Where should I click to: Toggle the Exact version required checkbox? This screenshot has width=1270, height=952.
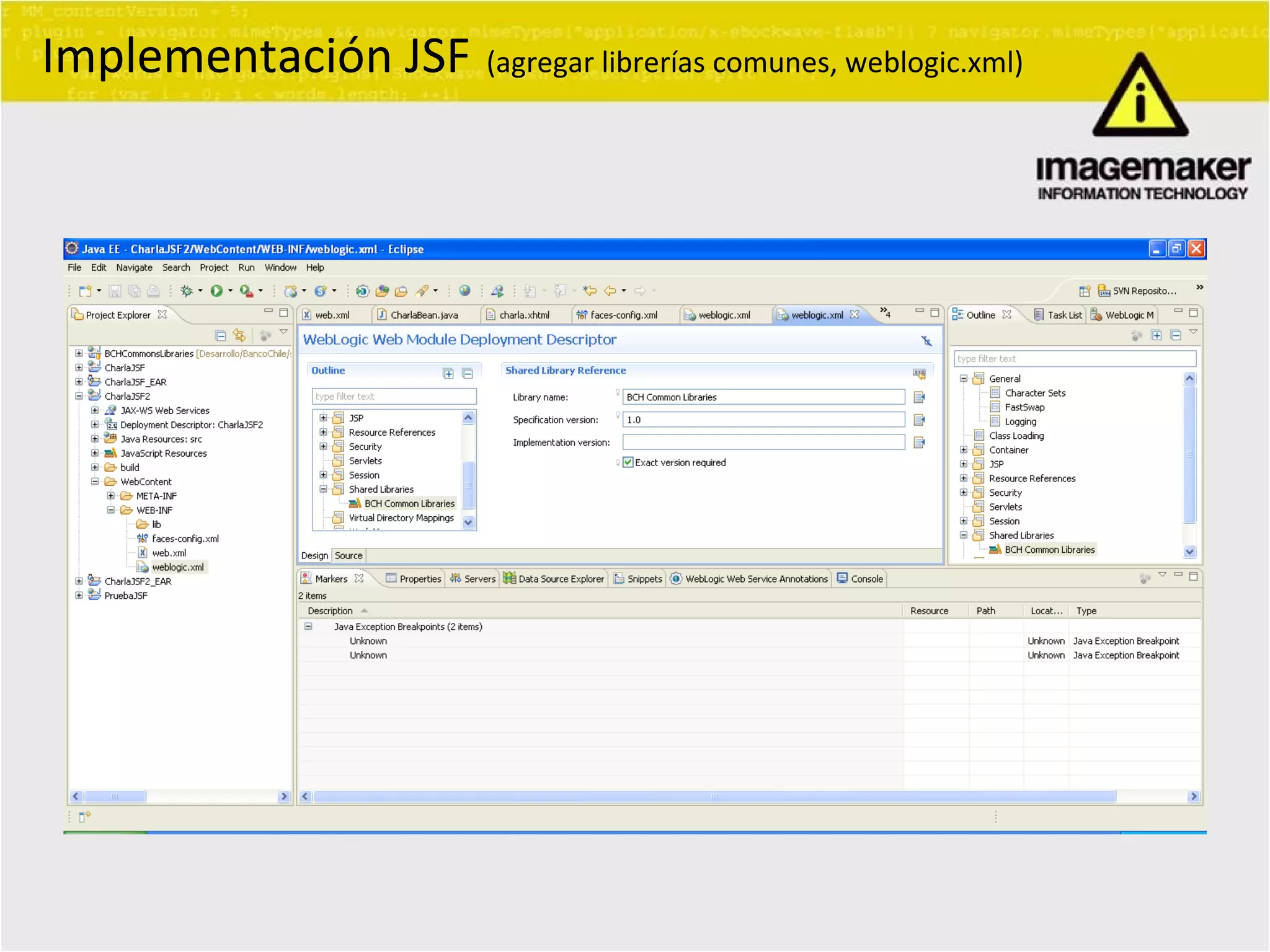[628, 462]
